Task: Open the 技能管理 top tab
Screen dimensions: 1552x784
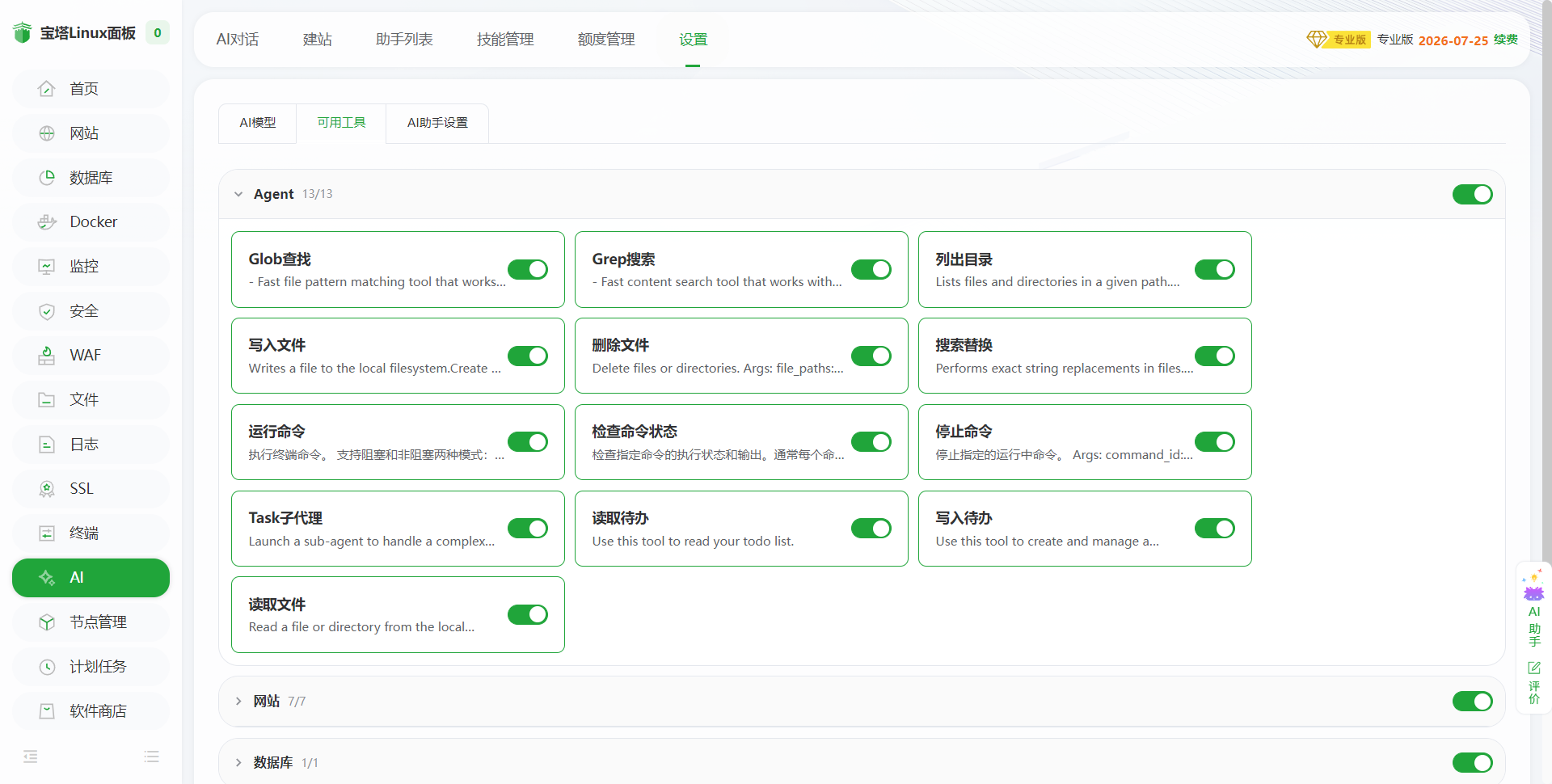Action: 505,40
